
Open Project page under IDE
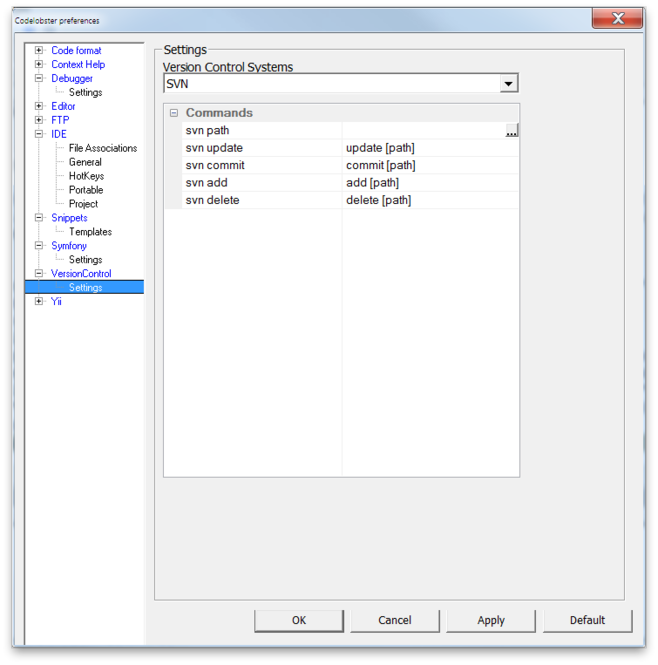click(x=84, y=204)
